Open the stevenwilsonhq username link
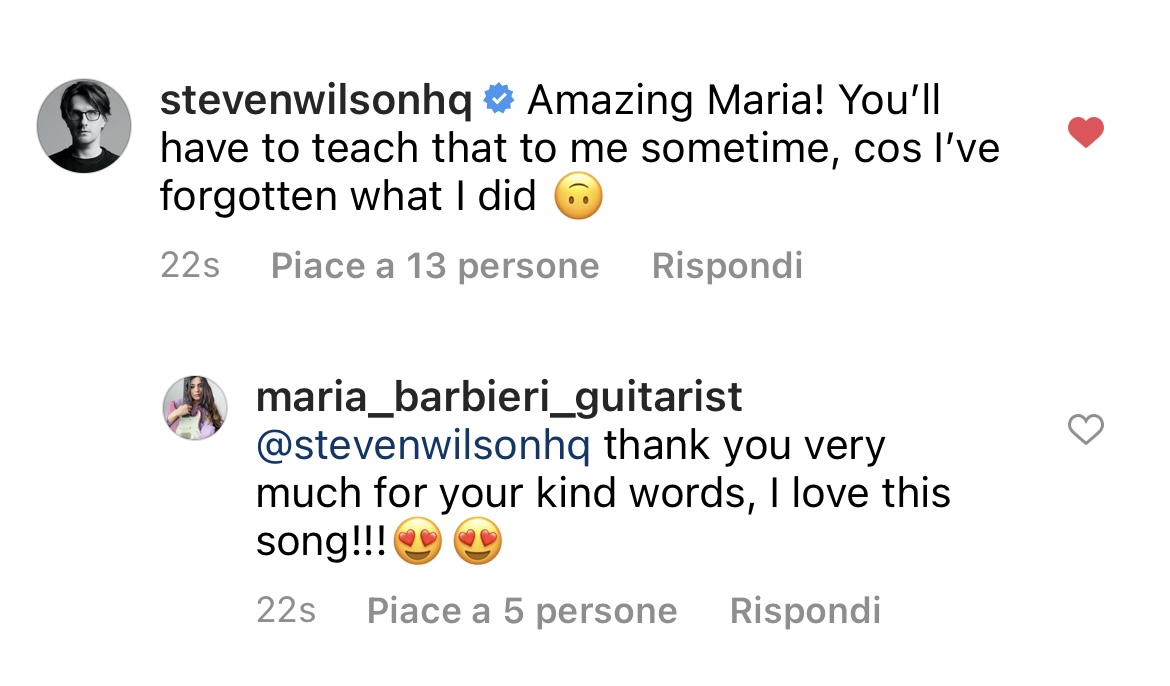Viewport: 1170px width, 686px height. (x=316, y=100)
